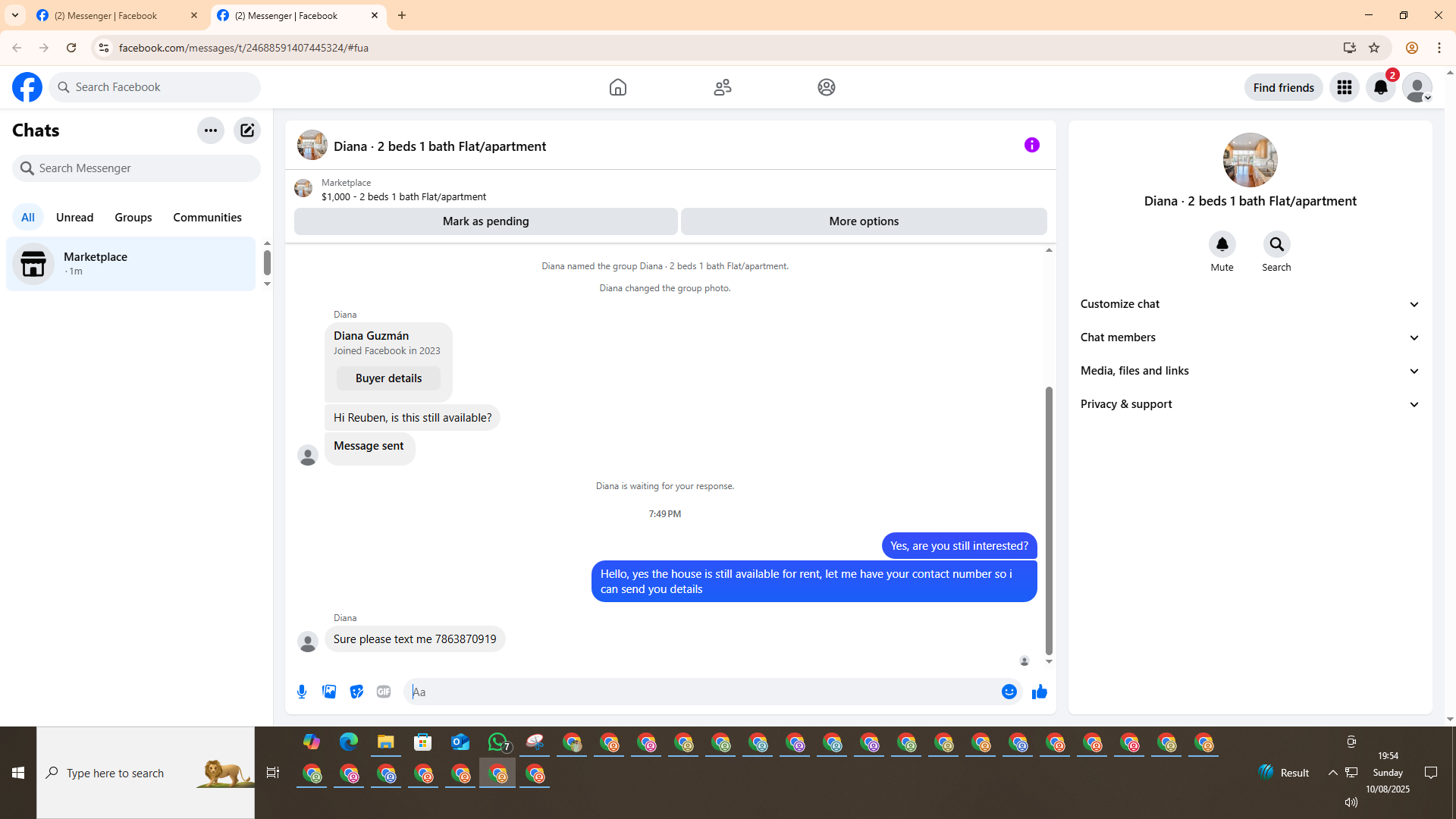
Task: Expand Chat members section
Action: 1250,337
